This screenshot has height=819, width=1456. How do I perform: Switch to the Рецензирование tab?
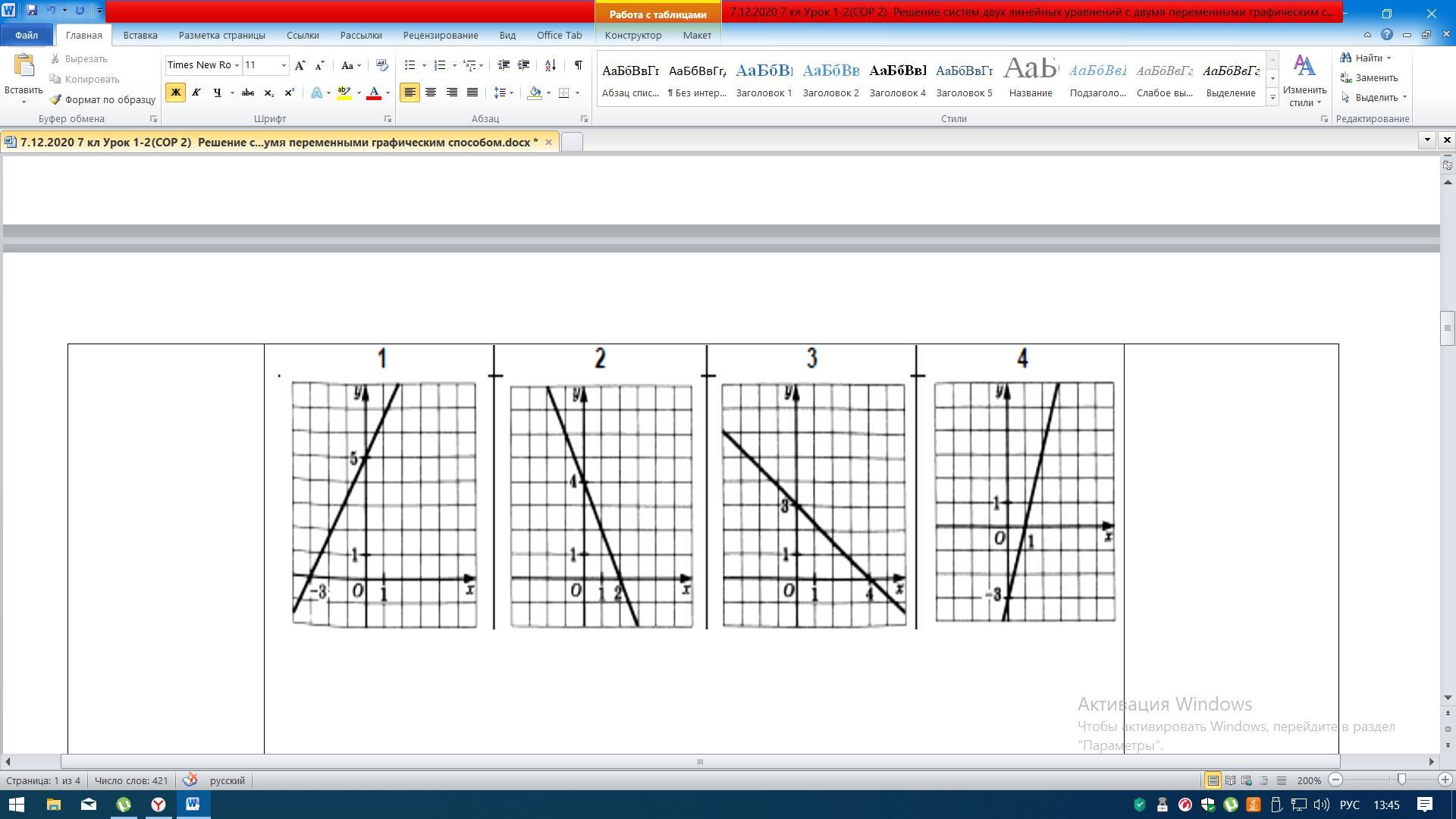[x=440, y=35]
